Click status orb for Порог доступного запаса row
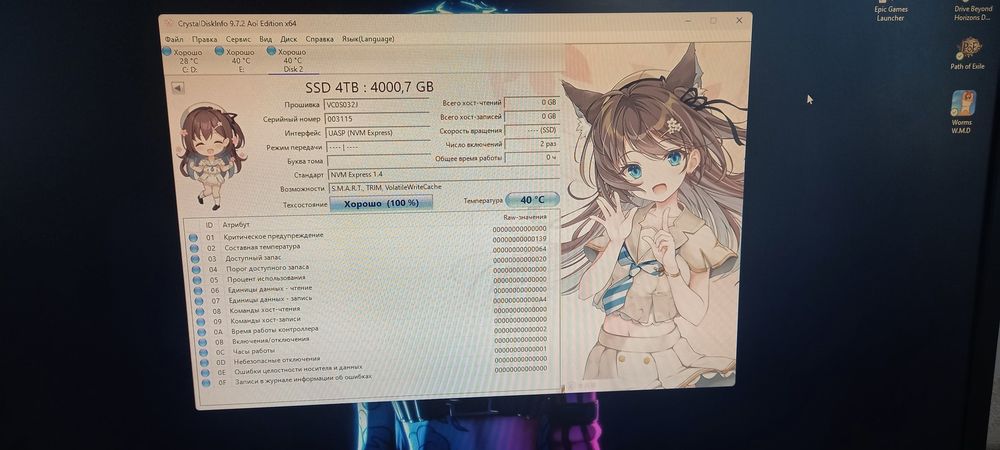This screenshot has height=450, width=1000. (196, 270)
